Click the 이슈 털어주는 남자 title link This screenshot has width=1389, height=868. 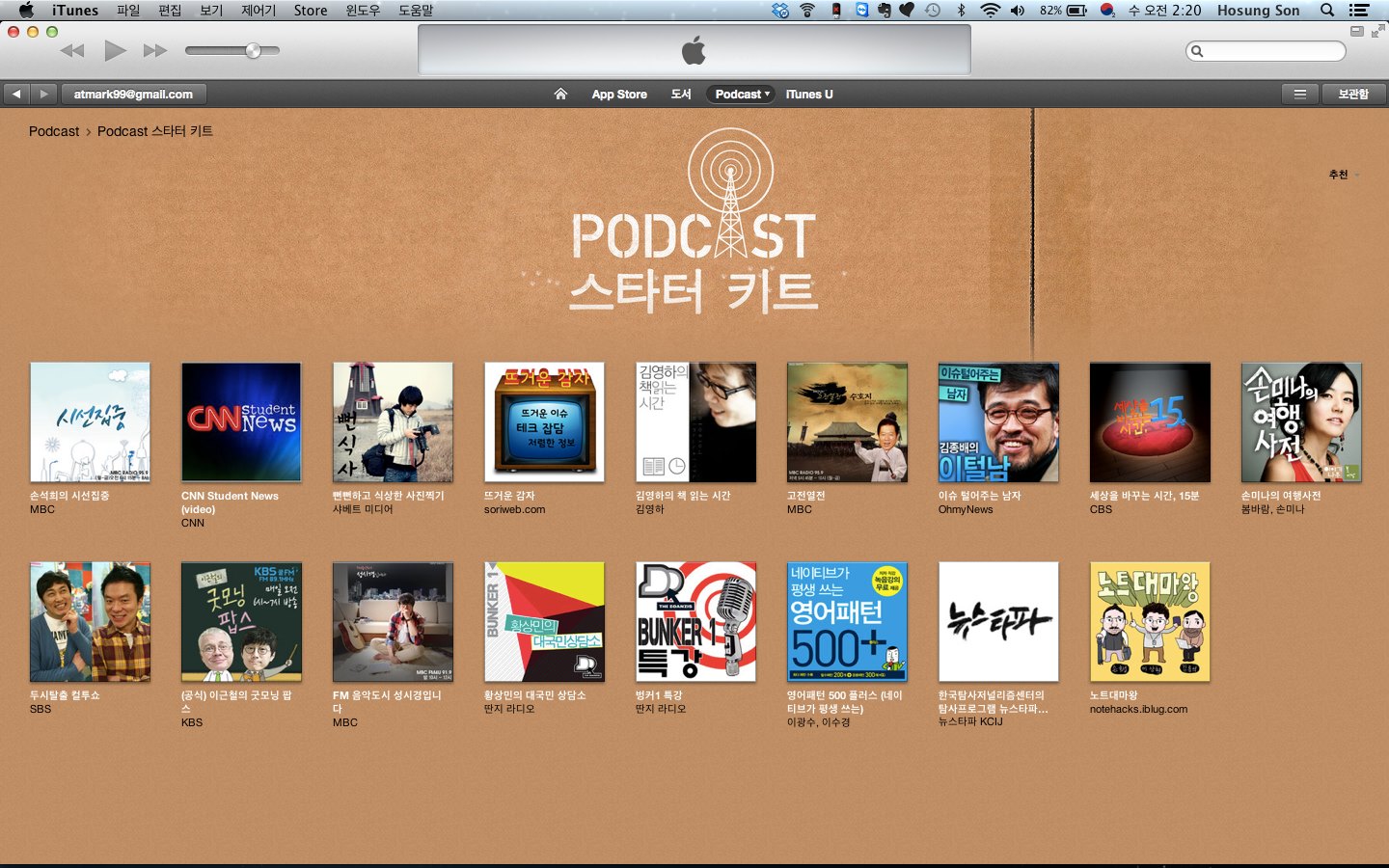979,496
